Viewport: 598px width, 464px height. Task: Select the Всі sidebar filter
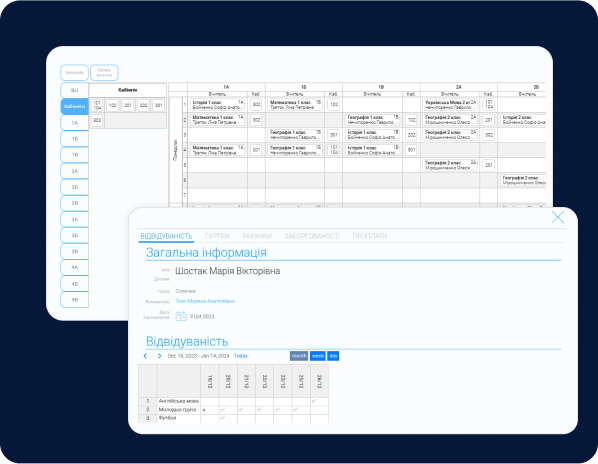point(74,91)
